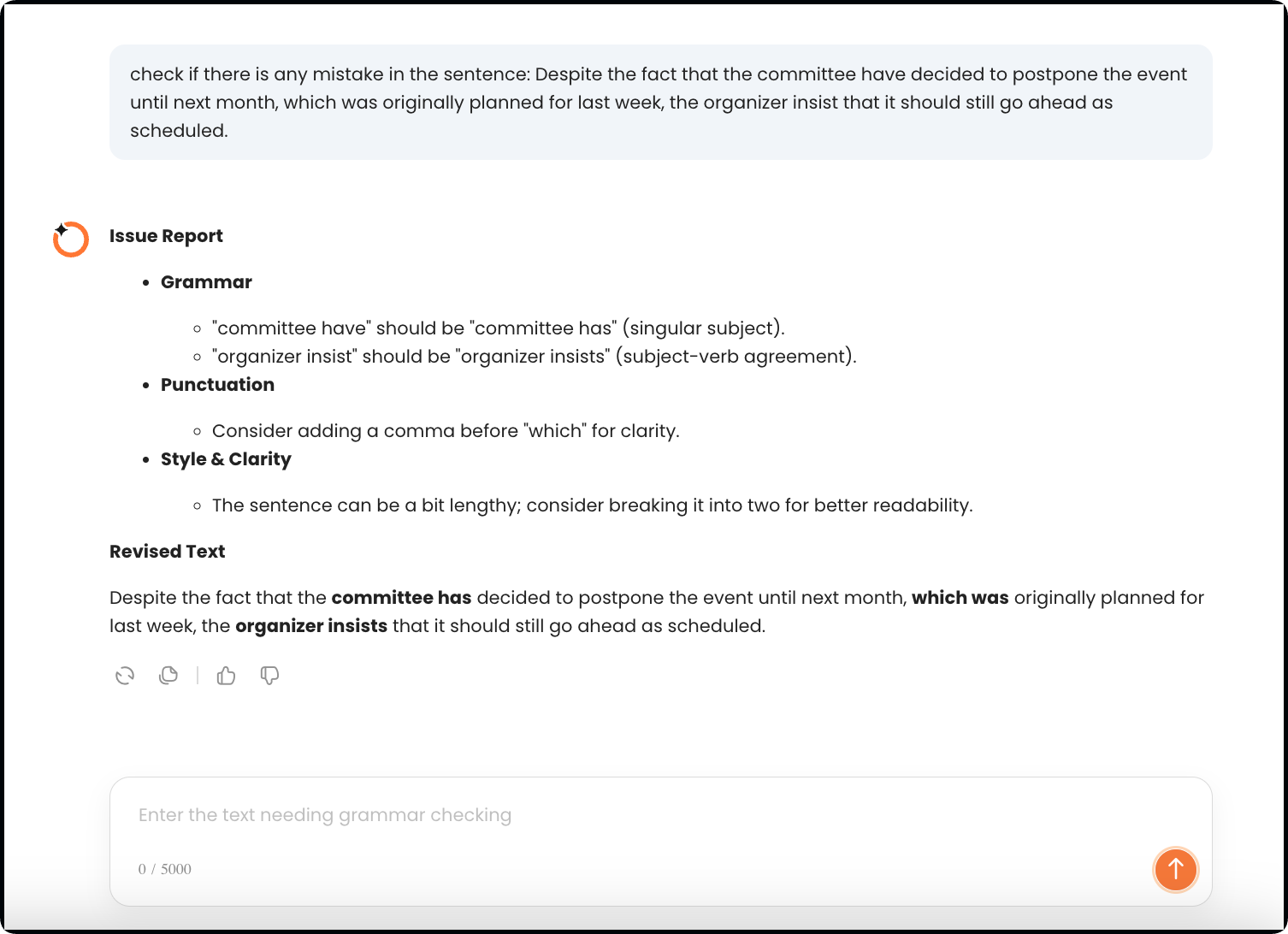Image resolution: width=1288 pixels, height=934 pixels.
Task: Click the "committee have" grammar issue line
Action: 498,328
